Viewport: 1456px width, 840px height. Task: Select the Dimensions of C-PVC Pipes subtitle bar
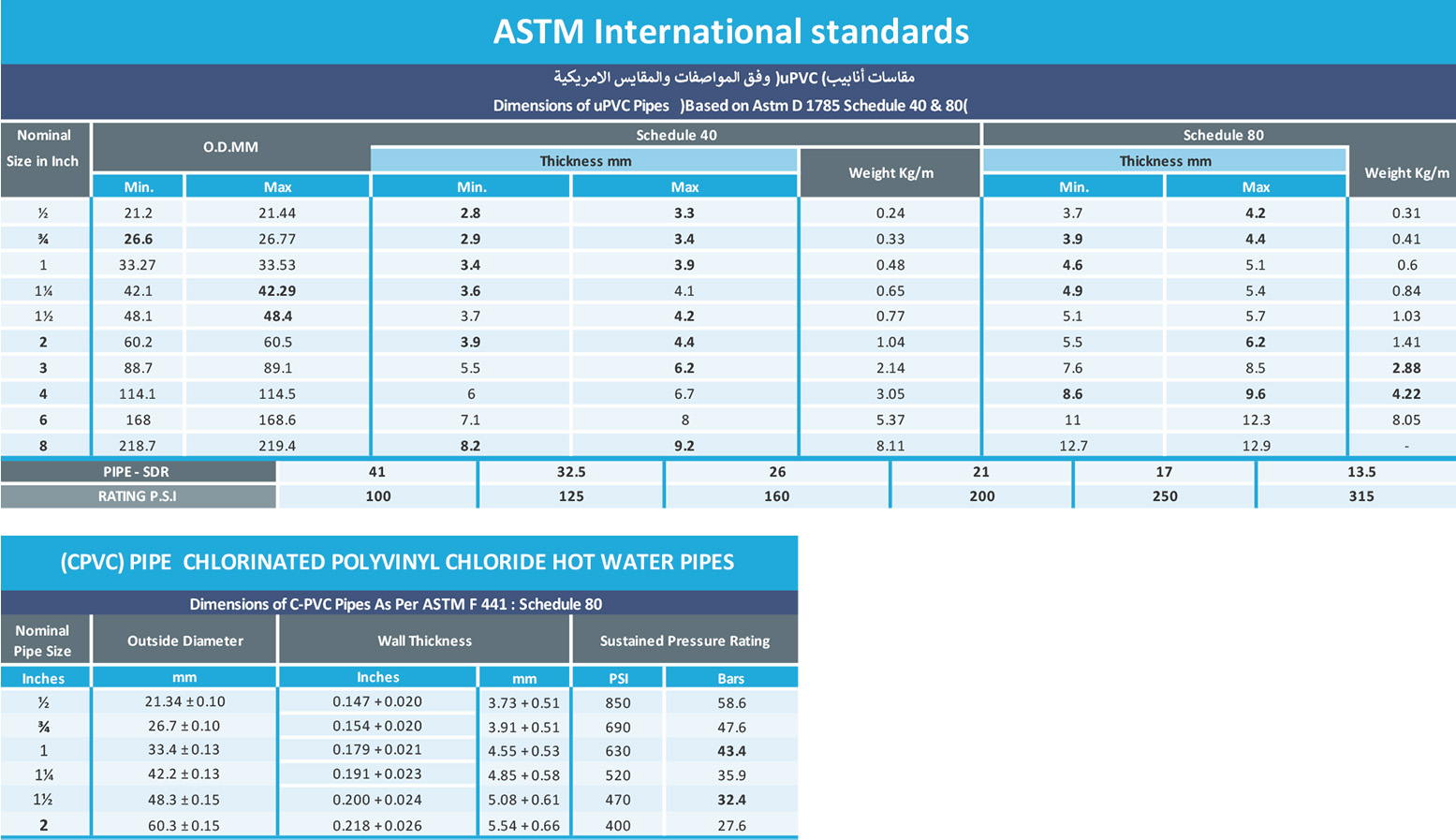coord(399,603)
